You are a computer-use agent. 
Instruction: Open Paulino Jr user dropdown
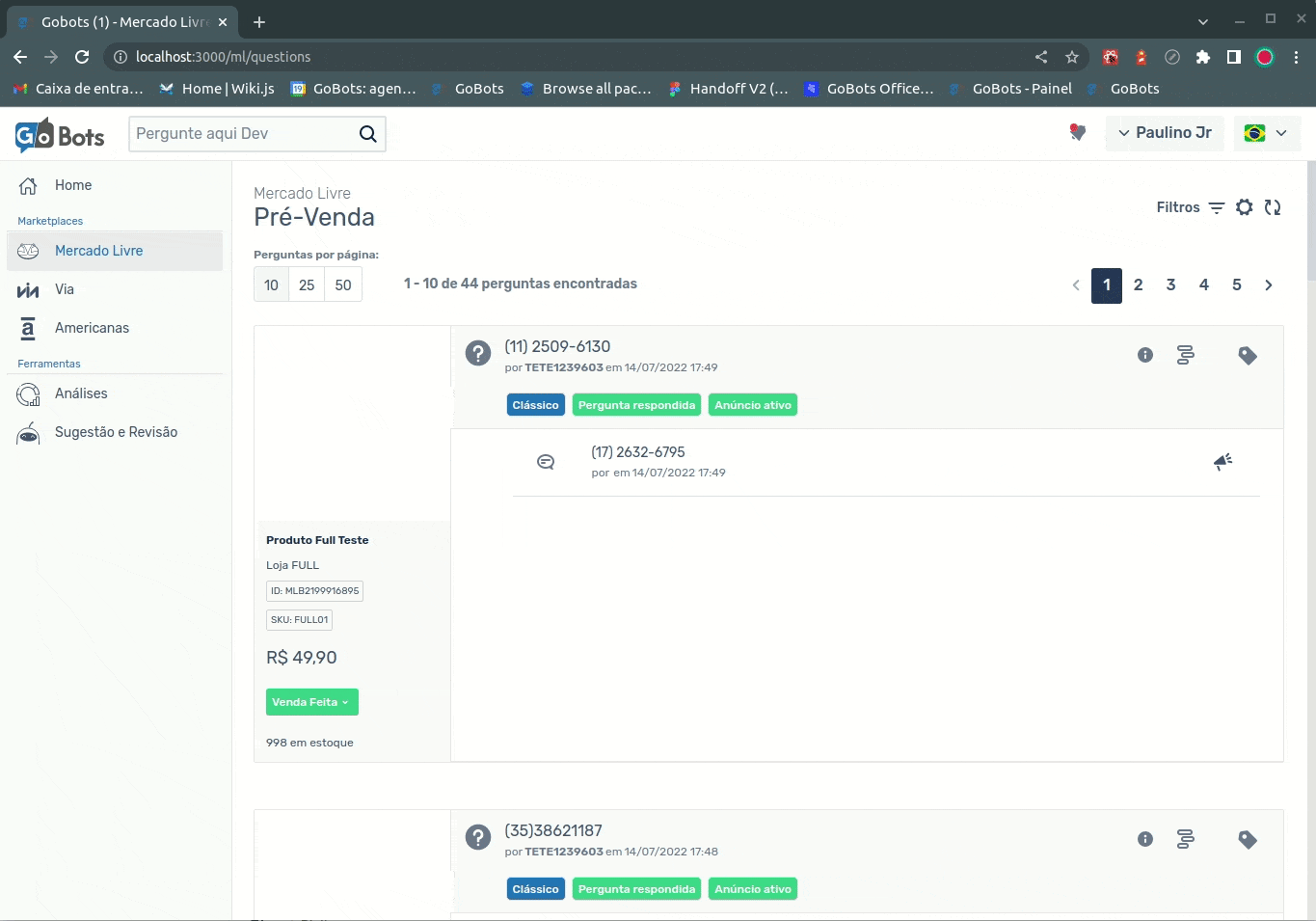pos(1165,133)
